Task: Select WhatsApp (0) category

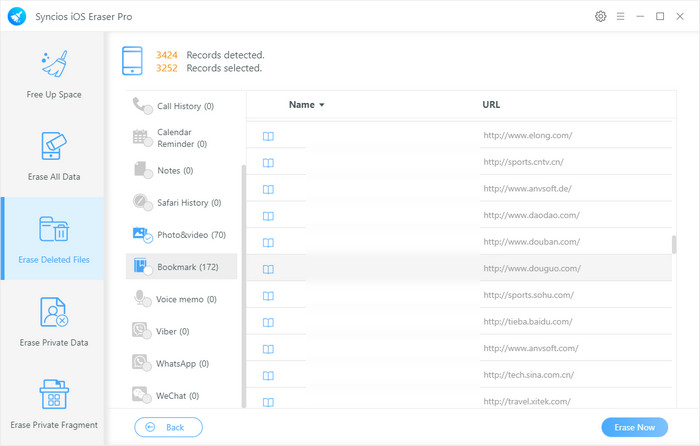Action: click(x=181, y=363)
